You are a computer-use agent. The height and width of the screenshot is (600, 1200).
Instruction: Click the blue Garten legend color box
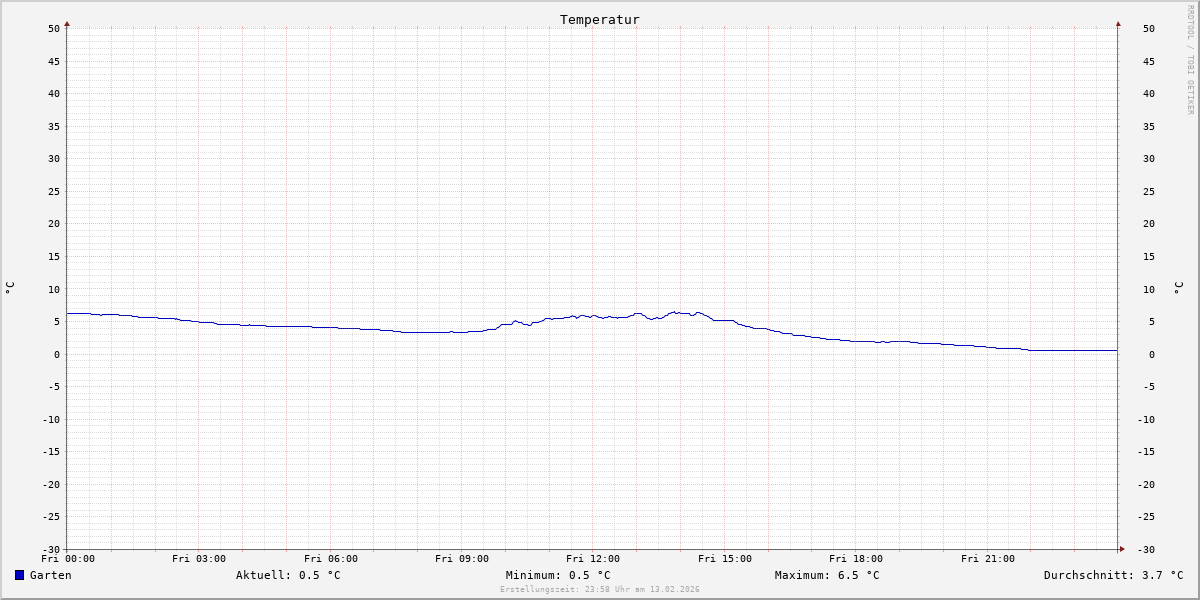[x=19, y=575]
